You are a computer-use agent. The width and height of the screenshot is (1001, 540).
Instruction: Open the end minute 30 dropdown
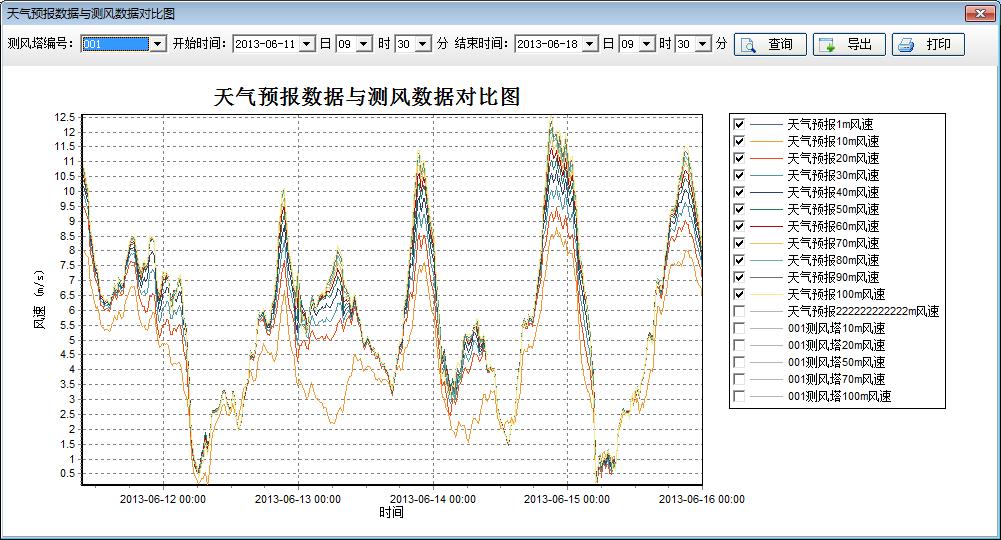(703, 44)
